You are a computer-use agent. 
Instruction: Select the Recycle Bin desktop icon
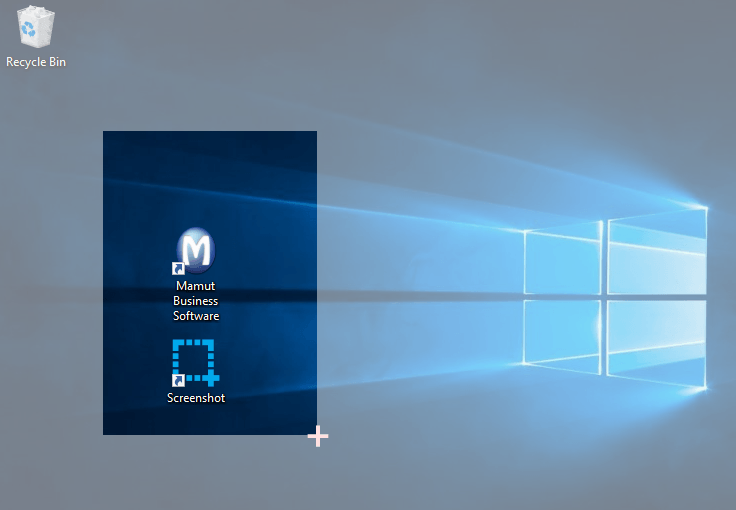click(36, 27)
